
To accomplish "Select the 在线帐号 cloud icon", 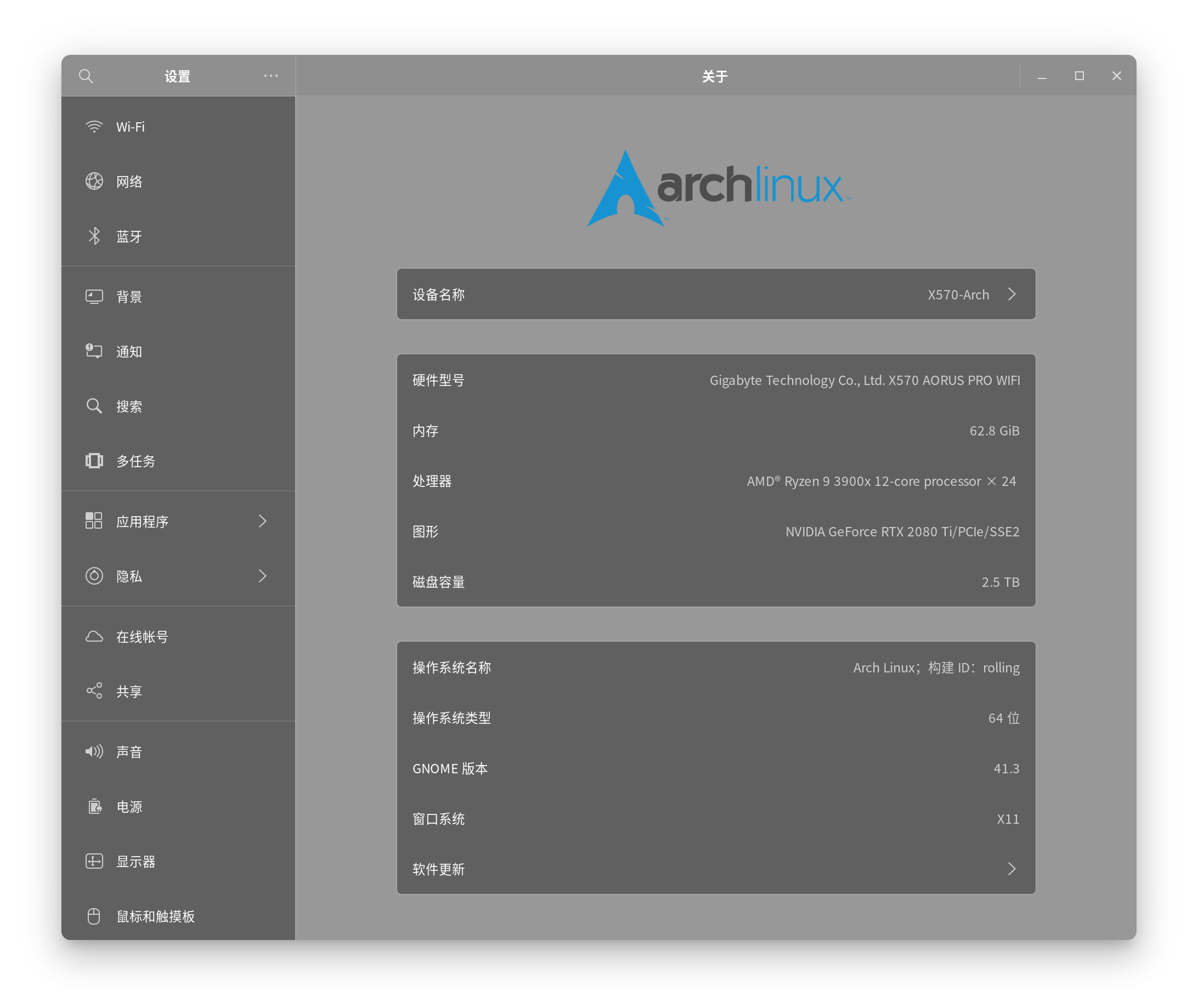I will tap(94, 636).
